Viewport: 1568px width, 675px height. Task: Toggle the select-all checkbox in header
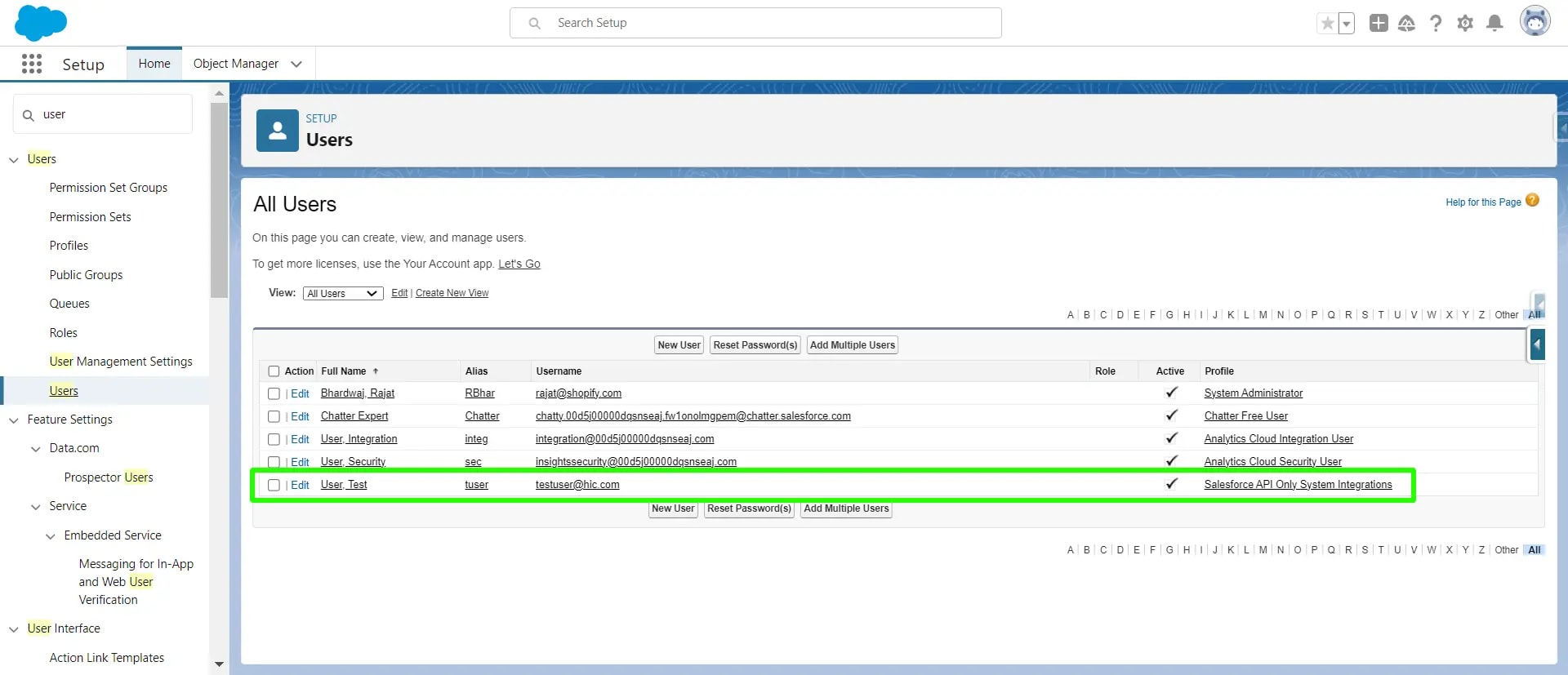point(274,371)
